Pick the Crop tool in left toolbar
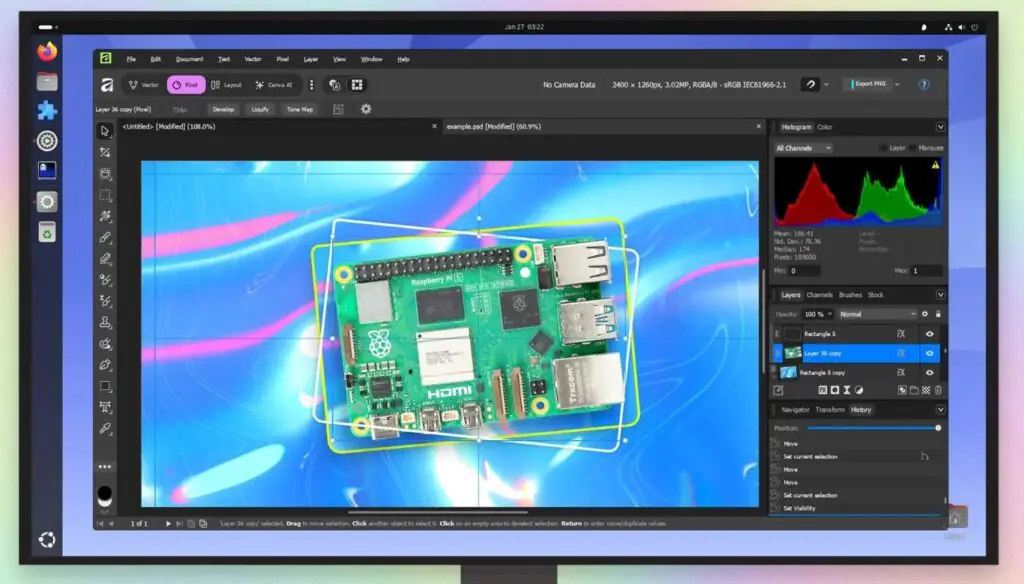The height and width of the screenshot is (584, 1024). (105, 152)
